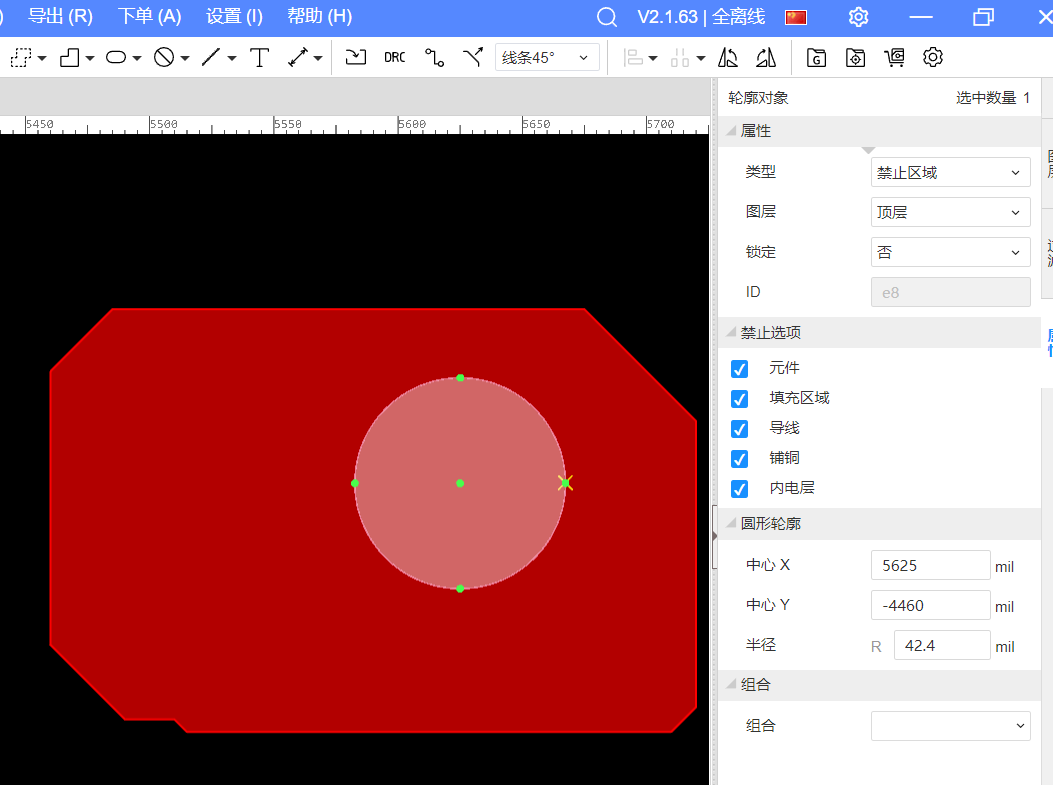Open the 线条45° routing angle dropdown
Viewport: 1053px width, 785px height.
546,58
